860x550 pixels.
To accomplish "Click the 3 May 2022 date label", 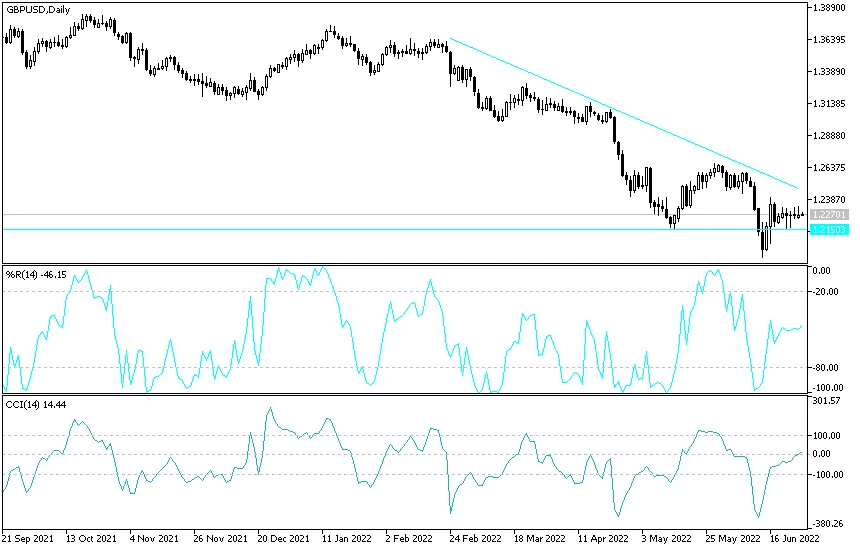I will 666,538.
